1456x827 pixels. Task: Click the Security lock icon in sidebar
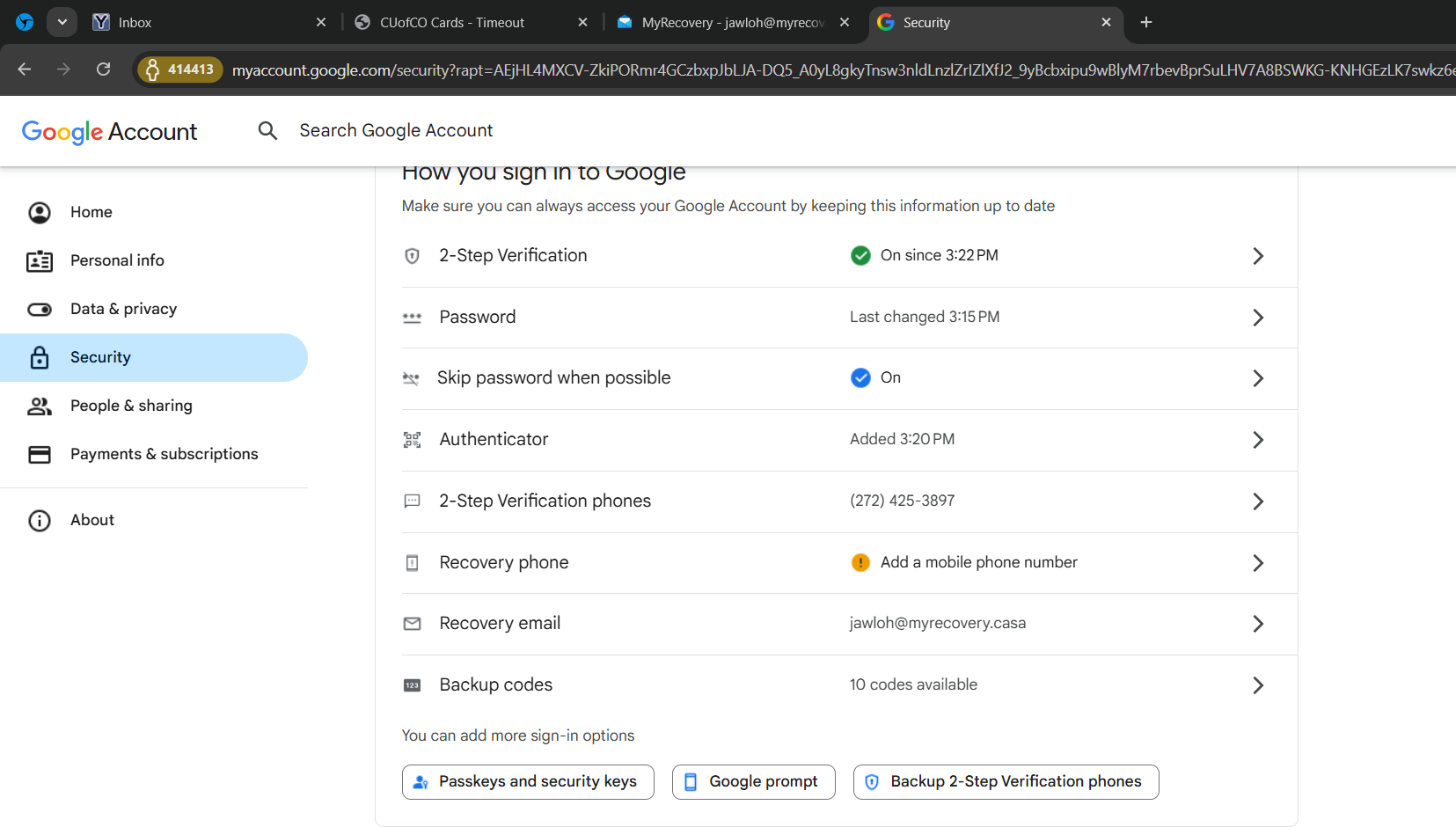click(x=40, y=357)
